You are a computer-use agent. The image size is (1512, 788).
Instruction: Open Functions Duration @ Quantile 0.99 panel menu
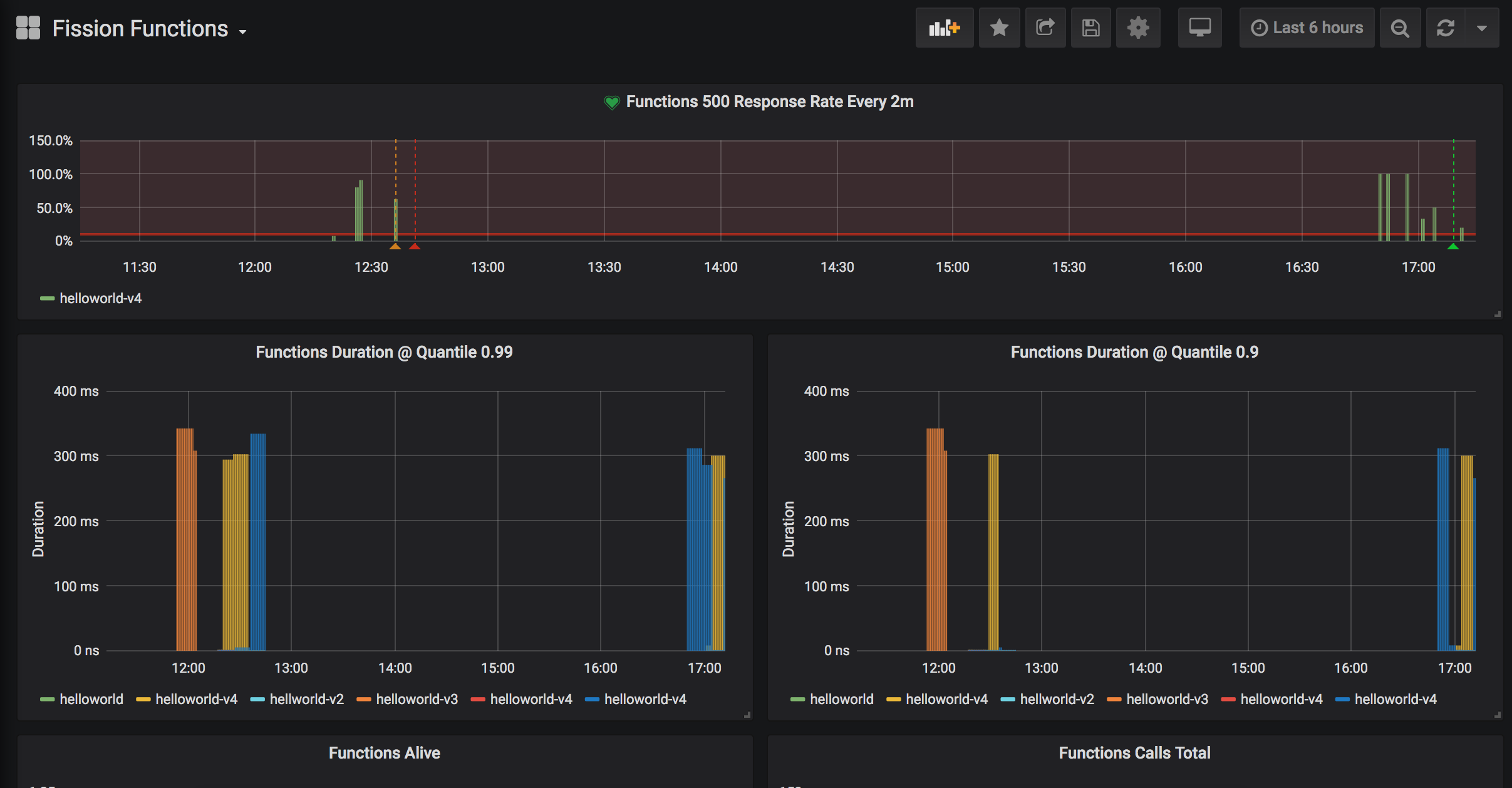coord(384,352)
